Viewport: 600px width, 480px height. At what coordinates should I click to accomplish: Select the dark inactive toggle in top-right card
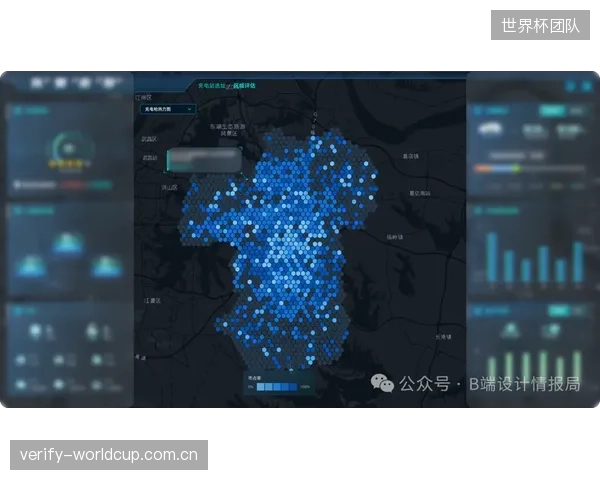pos(577,111)
